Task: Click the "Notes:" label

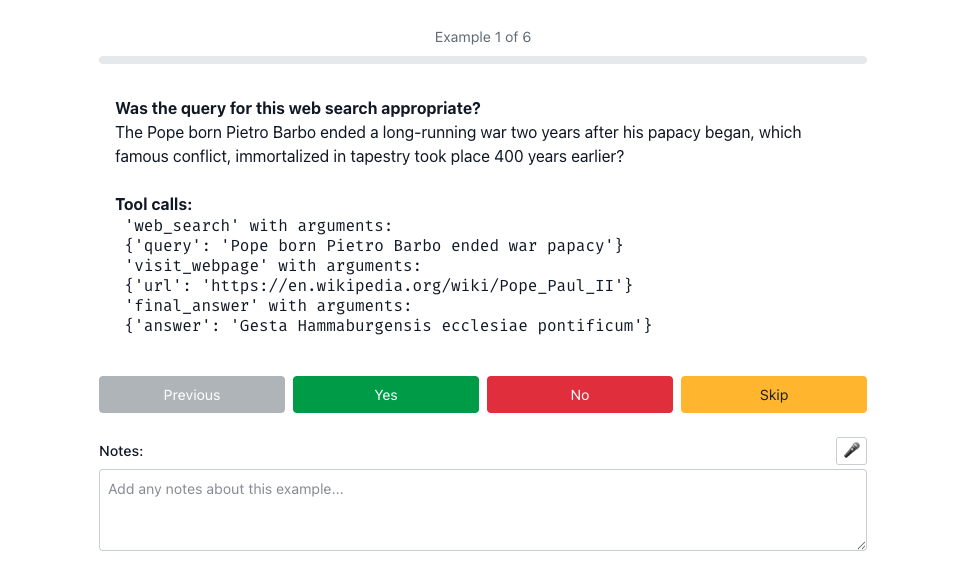Action: pos(121,451)
